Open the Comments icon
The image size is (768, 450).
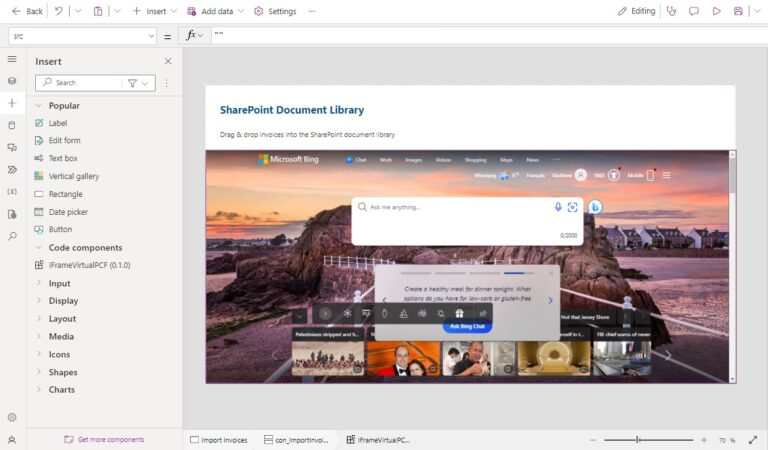pos(694,11)
